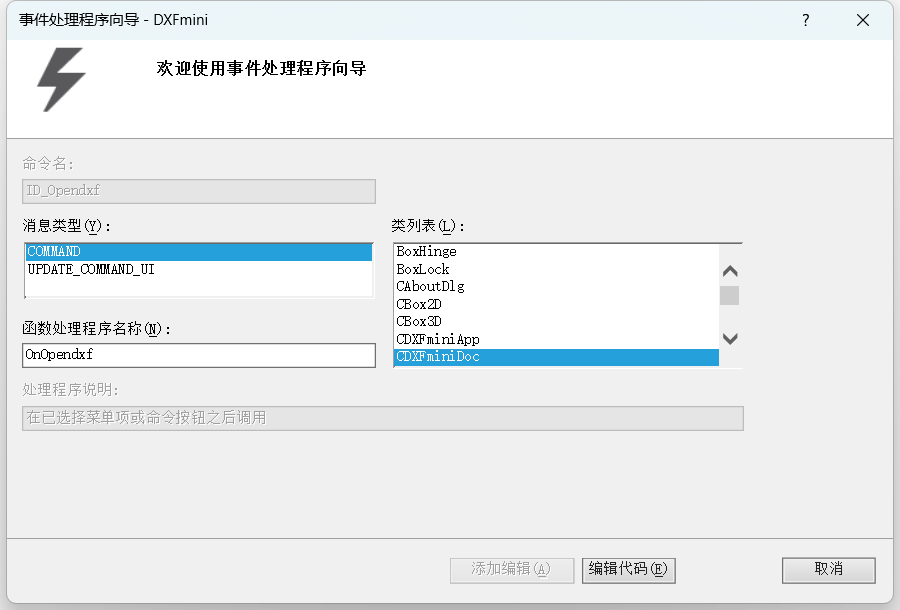
Task: Click the 编辑代码 button
Action: coord(628,570)
